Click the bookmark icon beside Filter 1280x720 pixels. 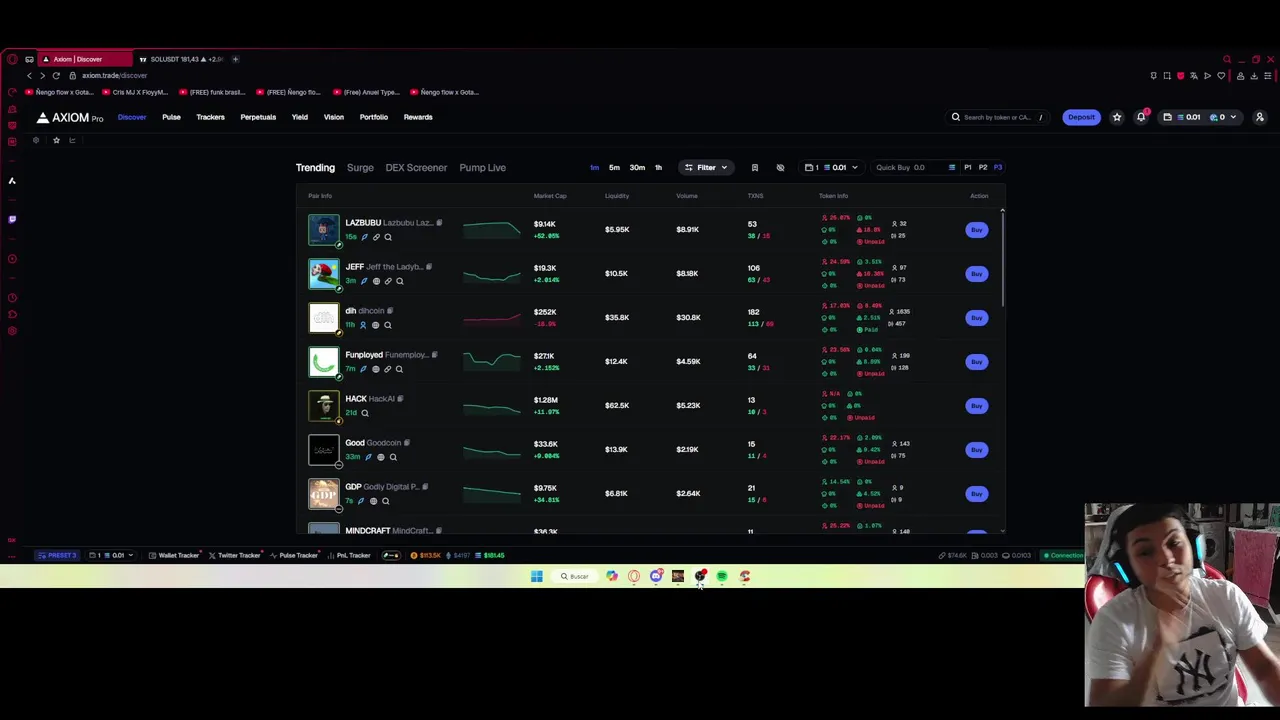(x=755, y=167)
